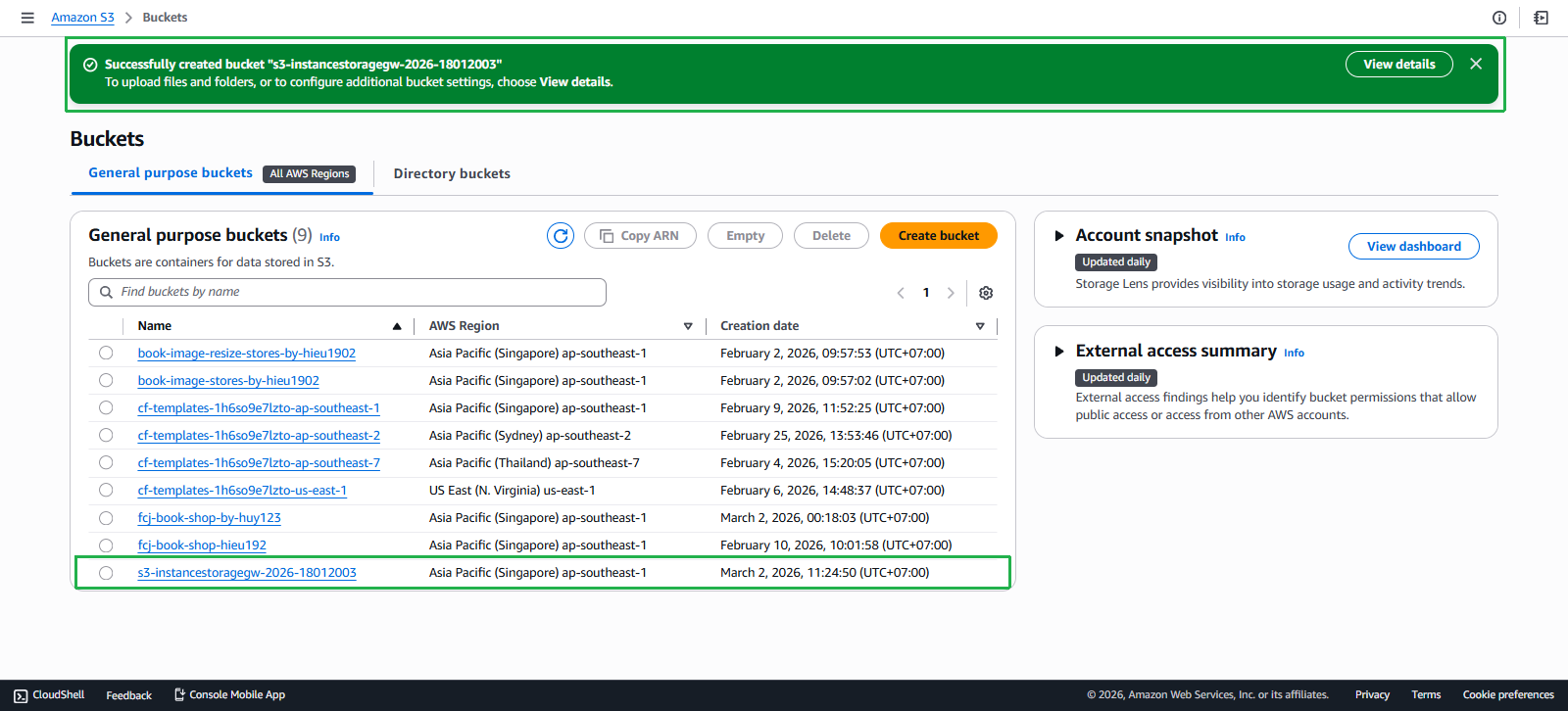
Task: Open the page info panel icon
Action: (1499, 18)
